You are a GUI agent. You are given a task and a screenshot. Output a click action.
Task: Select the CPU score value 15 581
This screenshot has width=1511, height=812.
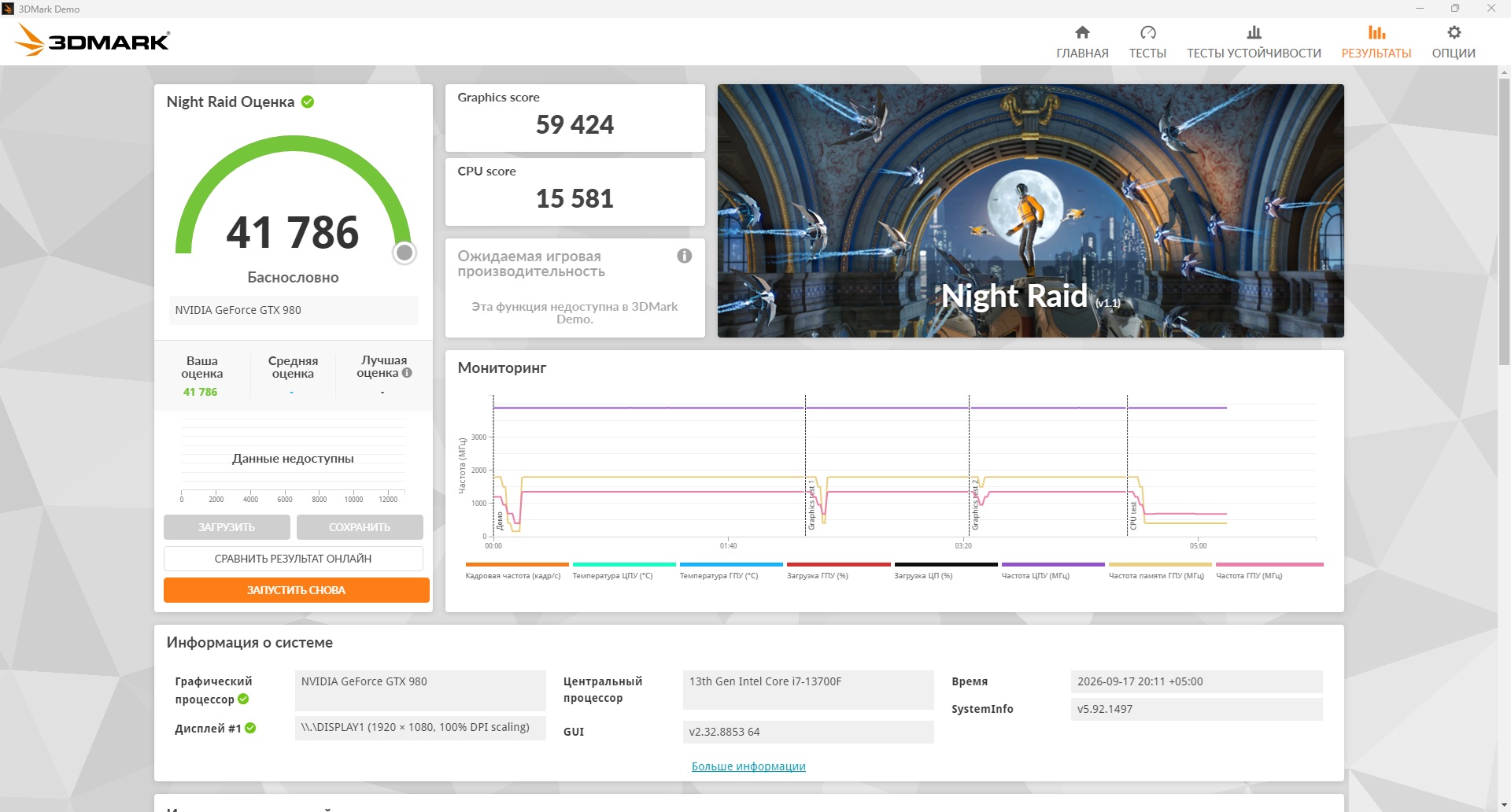point(574,198)
